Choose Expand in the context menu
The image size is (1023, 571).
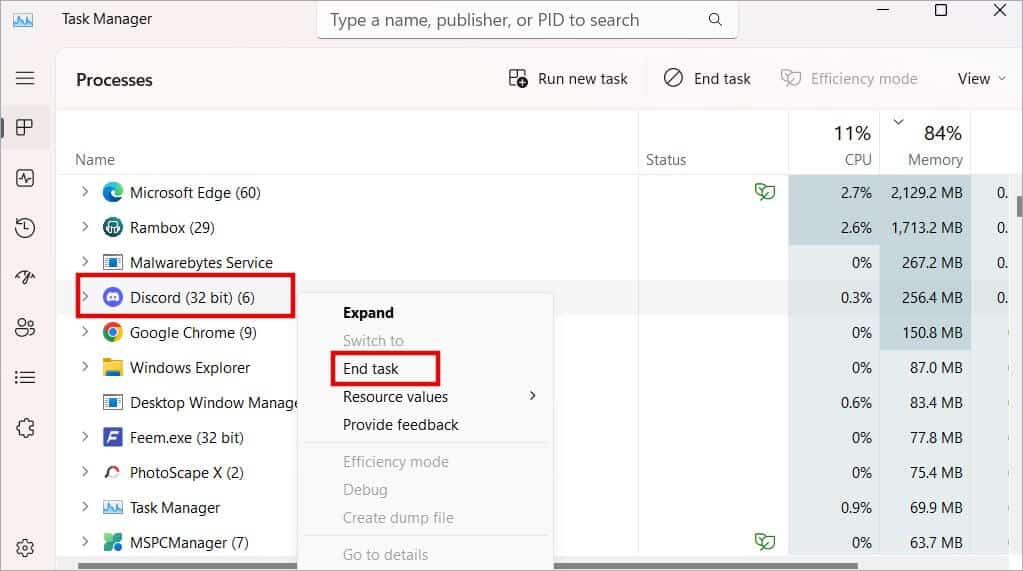tap(368, 313)
